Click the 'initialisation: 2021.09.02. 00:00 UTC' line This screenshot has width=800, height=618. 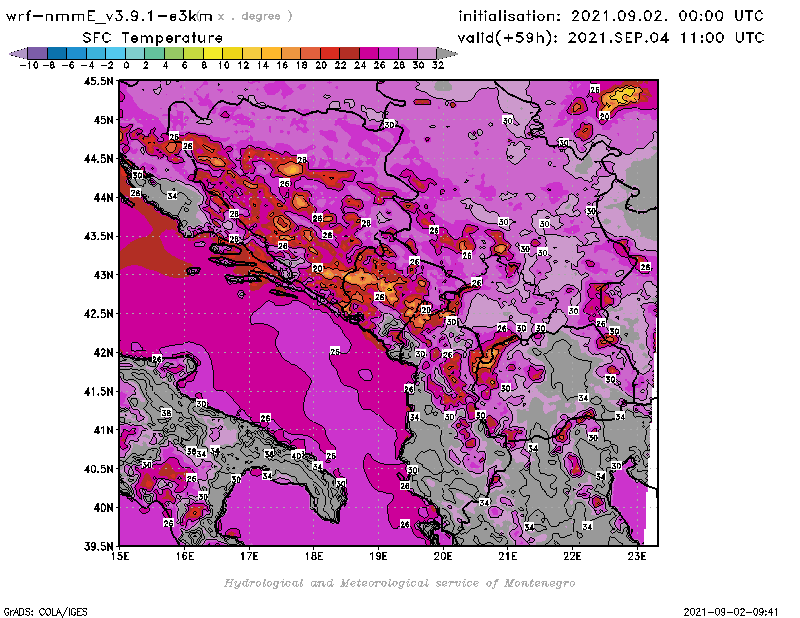coord(611,16)
